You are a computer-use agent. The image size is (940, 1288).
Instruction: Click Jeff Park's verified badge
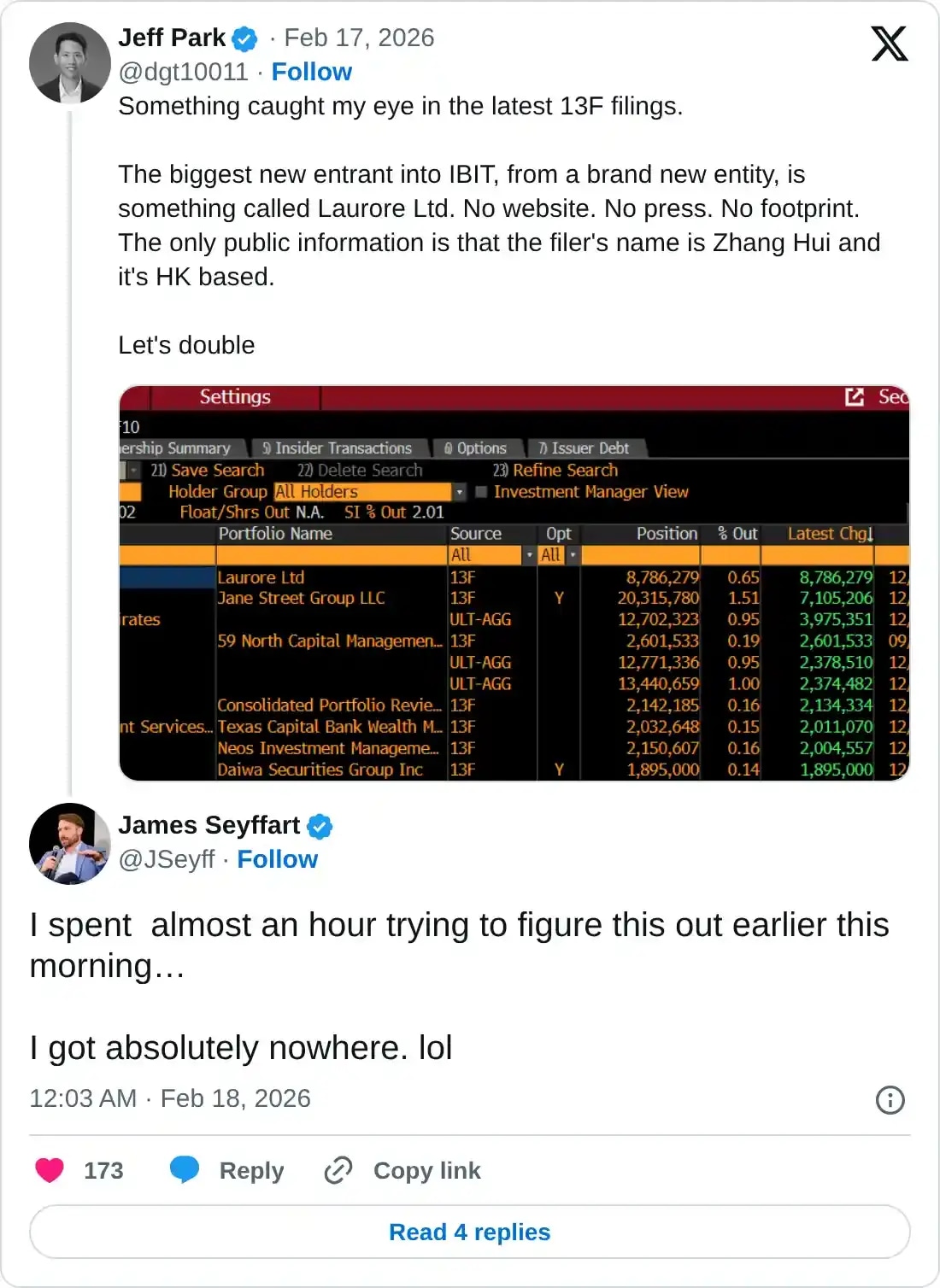[245, 38]
